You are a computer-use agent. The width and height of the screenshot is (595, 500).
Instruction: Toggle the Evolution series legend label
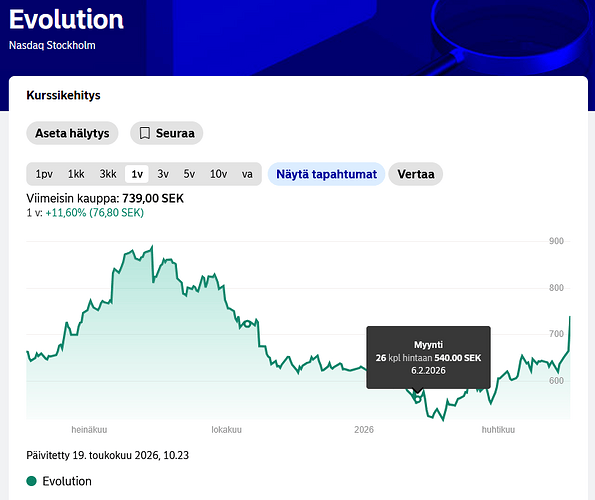coord(67,481)
